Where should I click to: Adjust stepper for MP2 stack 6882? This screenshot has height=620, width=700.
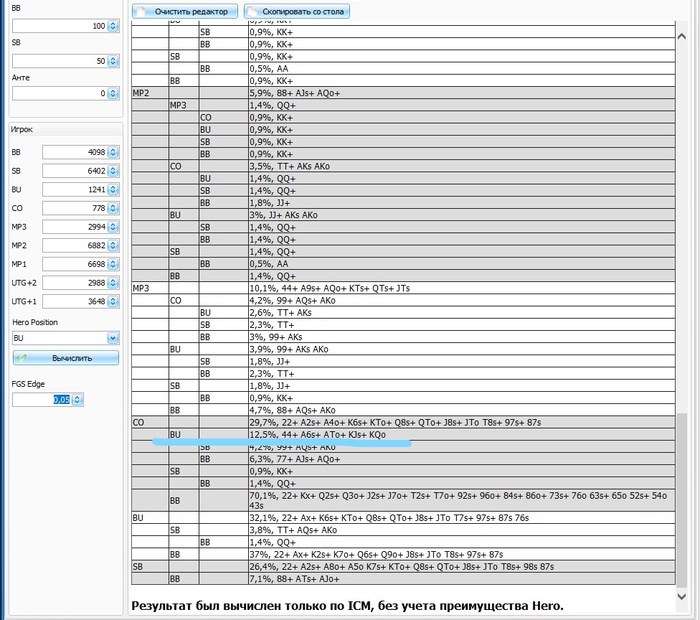pos(113,246)
